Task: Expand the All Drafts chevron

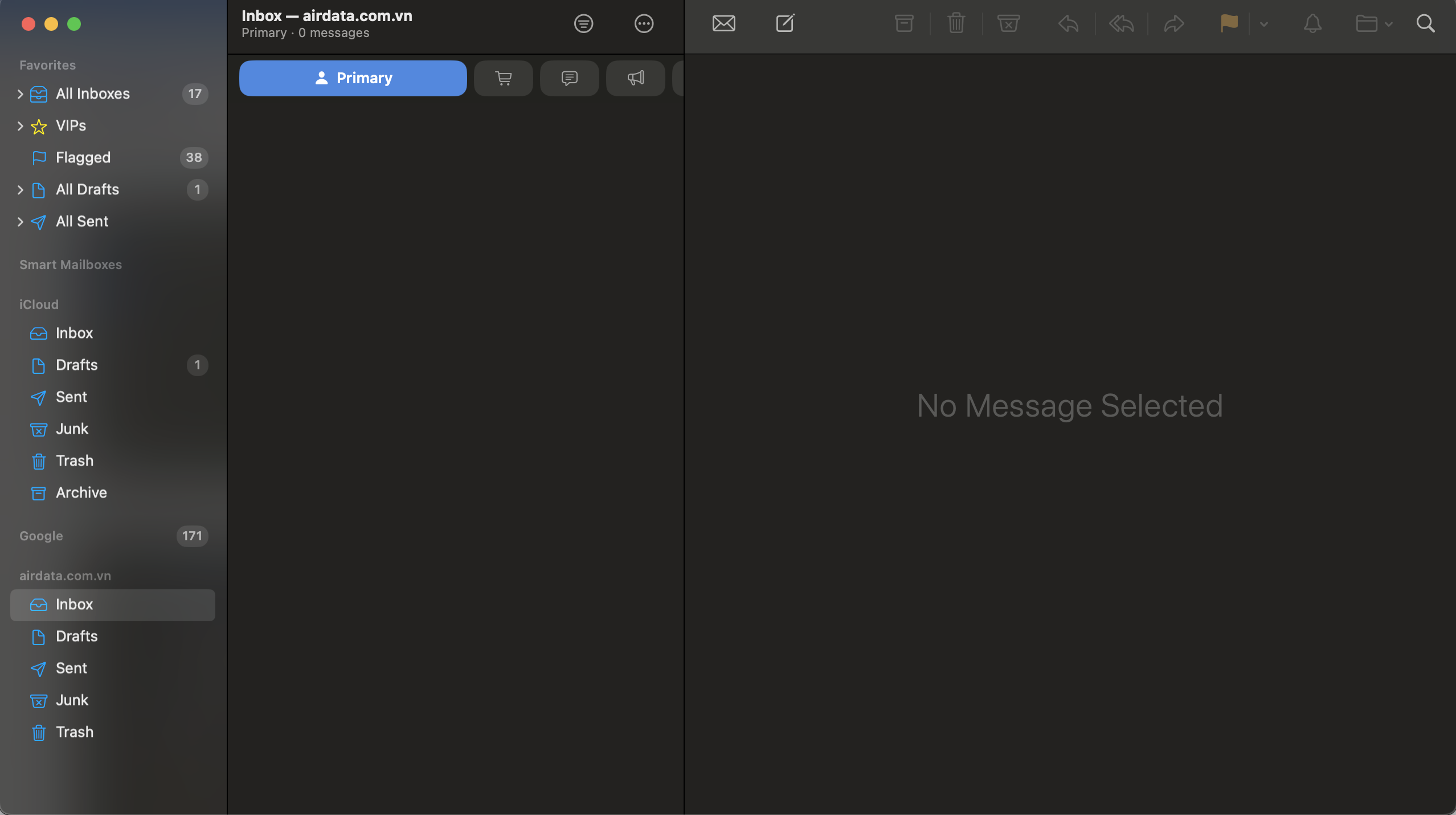Action: 21,190
